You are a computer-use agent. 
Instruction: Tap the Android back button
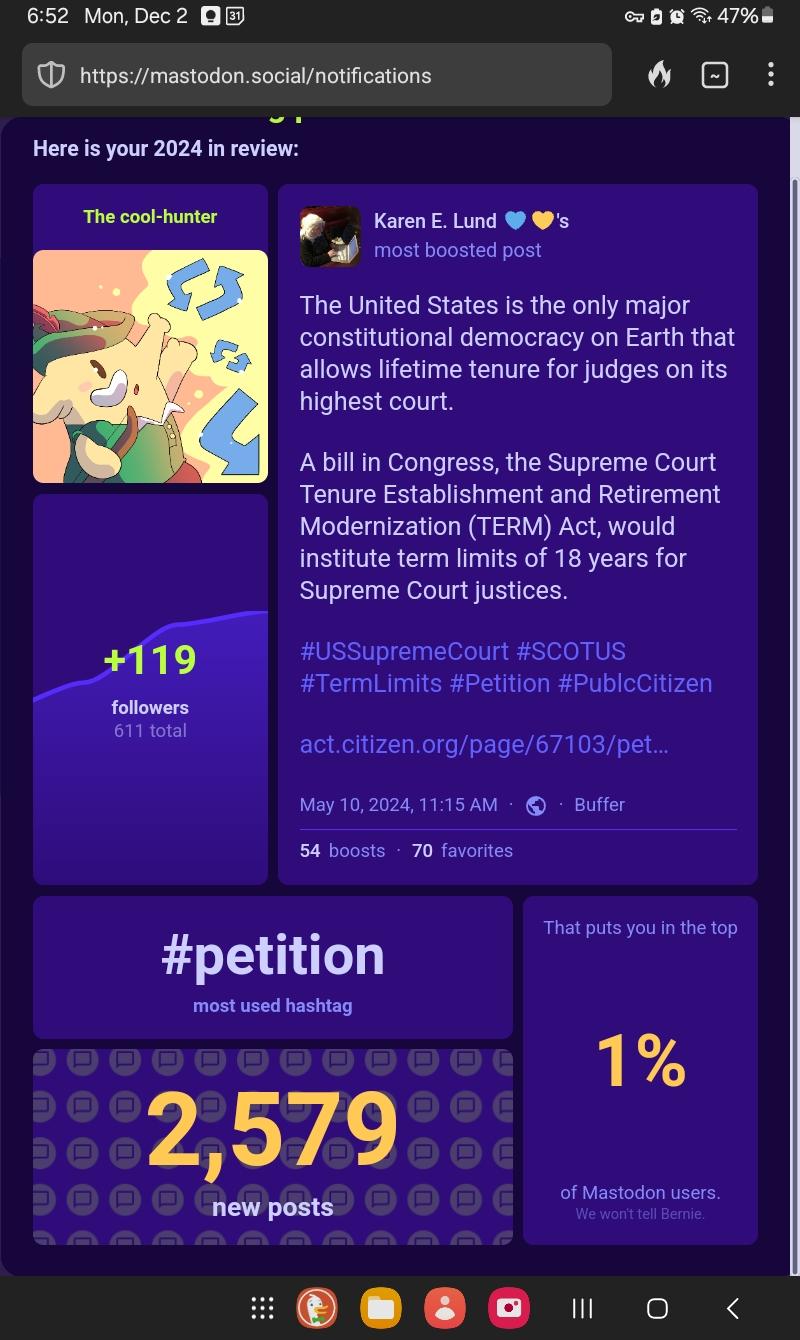733,1308
